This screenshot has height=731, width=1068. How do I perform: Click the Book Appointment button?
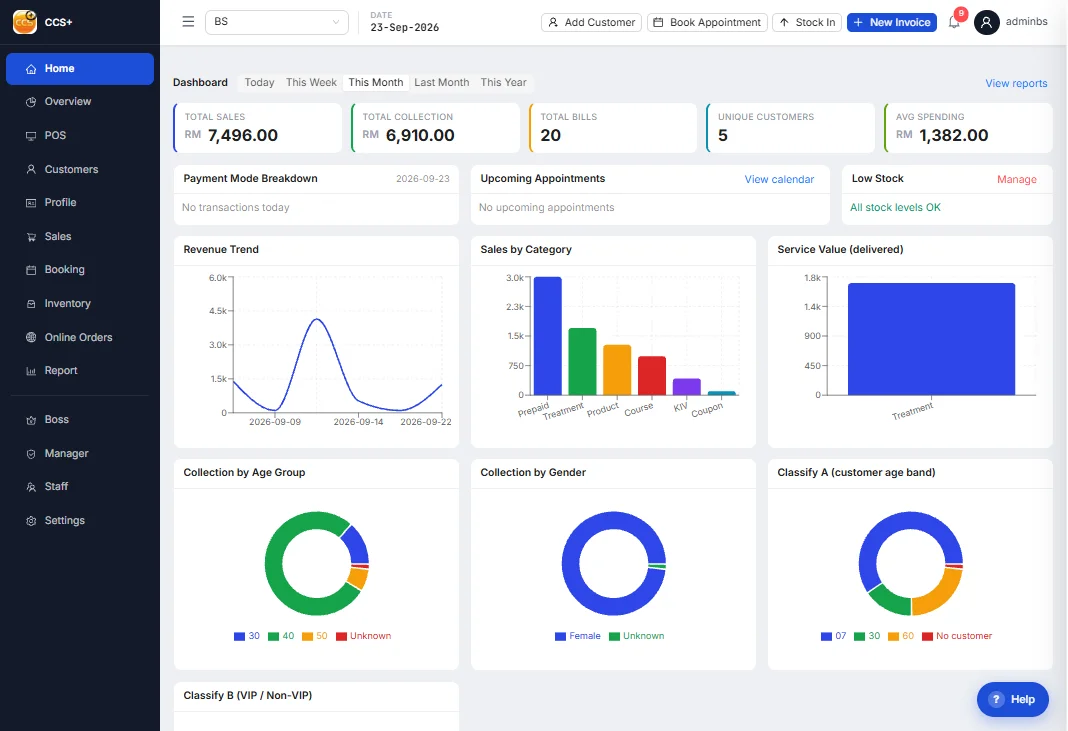[x=707, y=22]
